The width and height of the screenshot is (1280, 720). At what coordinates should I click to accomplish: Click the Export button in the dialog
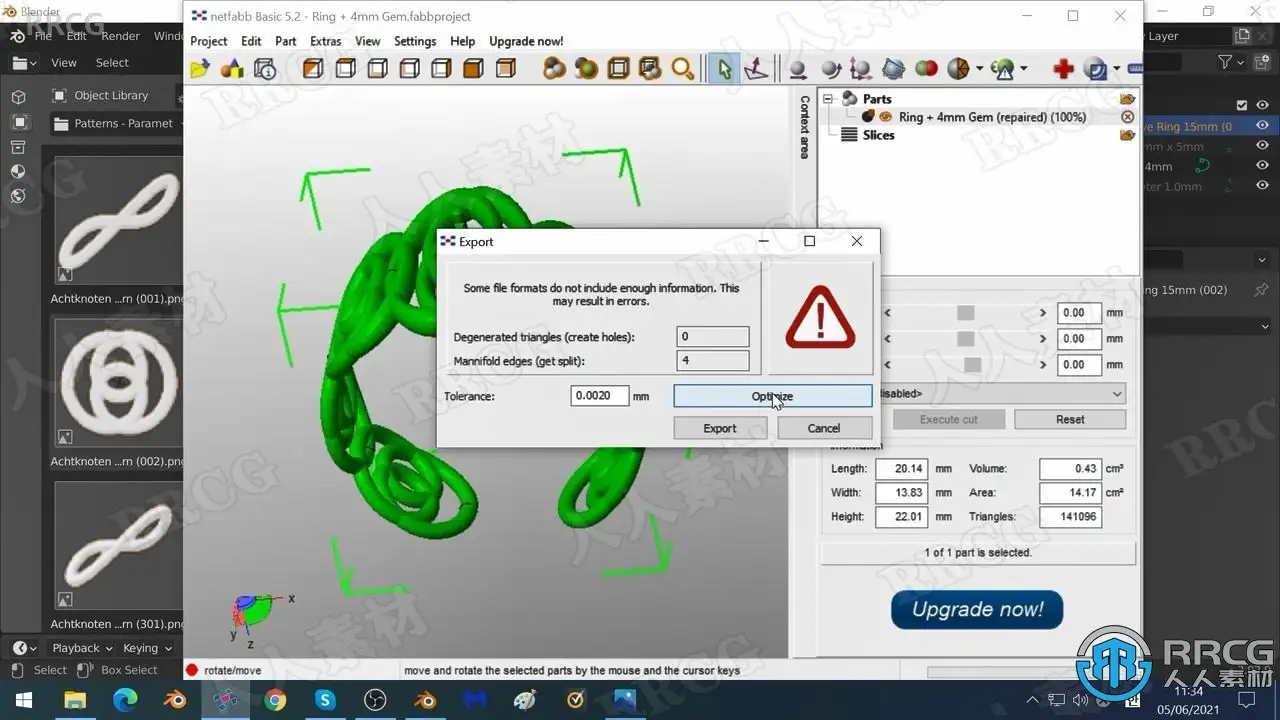720,428
